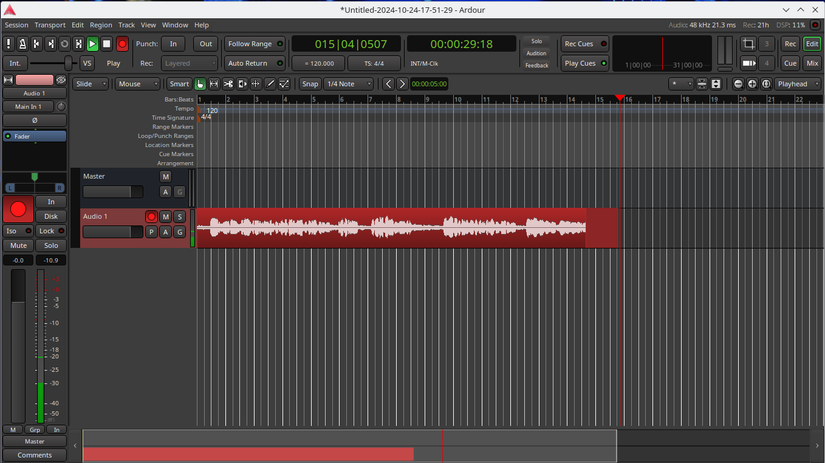The image size is (825, 463).
Task: Select the Audition/Stretch tool icon
Action: coord(242,84)
